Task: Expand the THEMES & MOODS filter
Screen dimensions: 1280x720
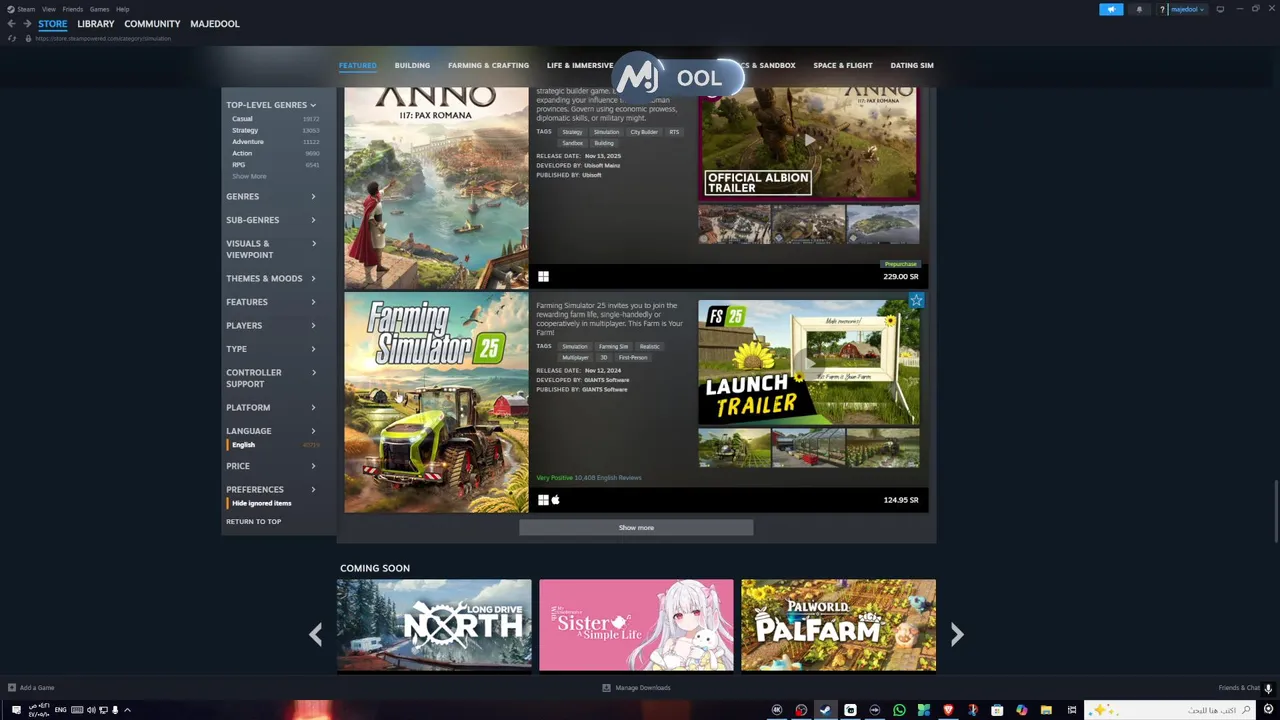Action: 271,279
